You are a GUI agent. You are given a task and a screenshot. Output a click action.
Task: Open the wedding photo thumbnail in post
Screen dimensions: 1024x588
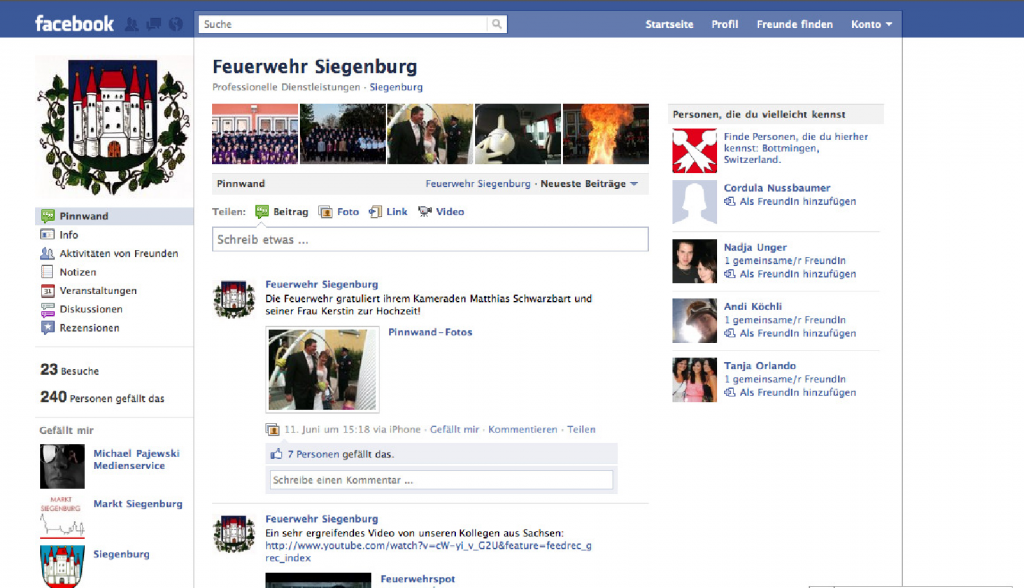(x=322, y=369)
